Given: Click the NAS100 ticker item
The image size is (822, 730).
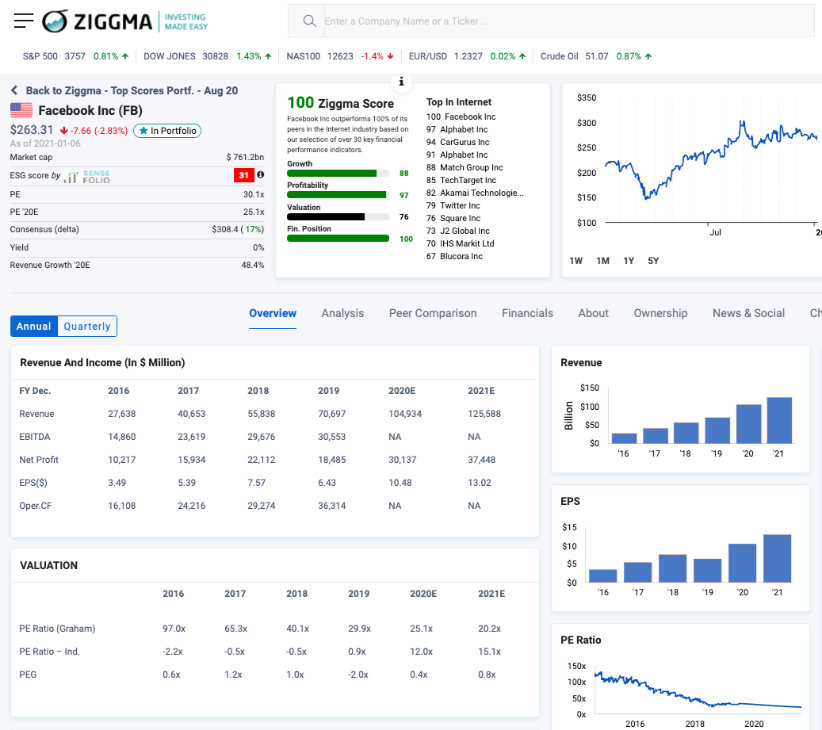Looking at the screenshot, I should point(340,56).
